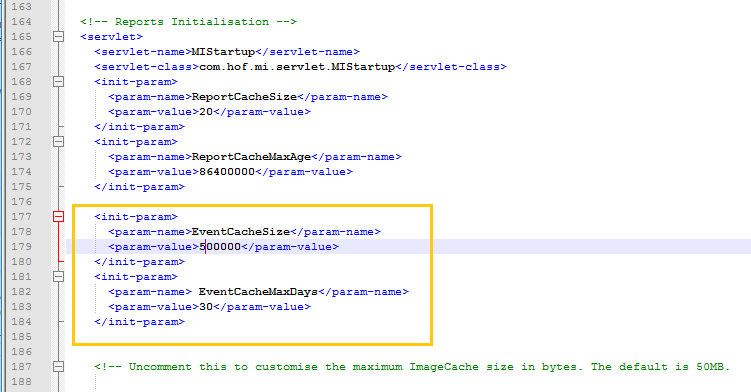This screenshot has height=392, width=751.
Task: Click the 86400000 parameter value
Action: pos(227,172)
